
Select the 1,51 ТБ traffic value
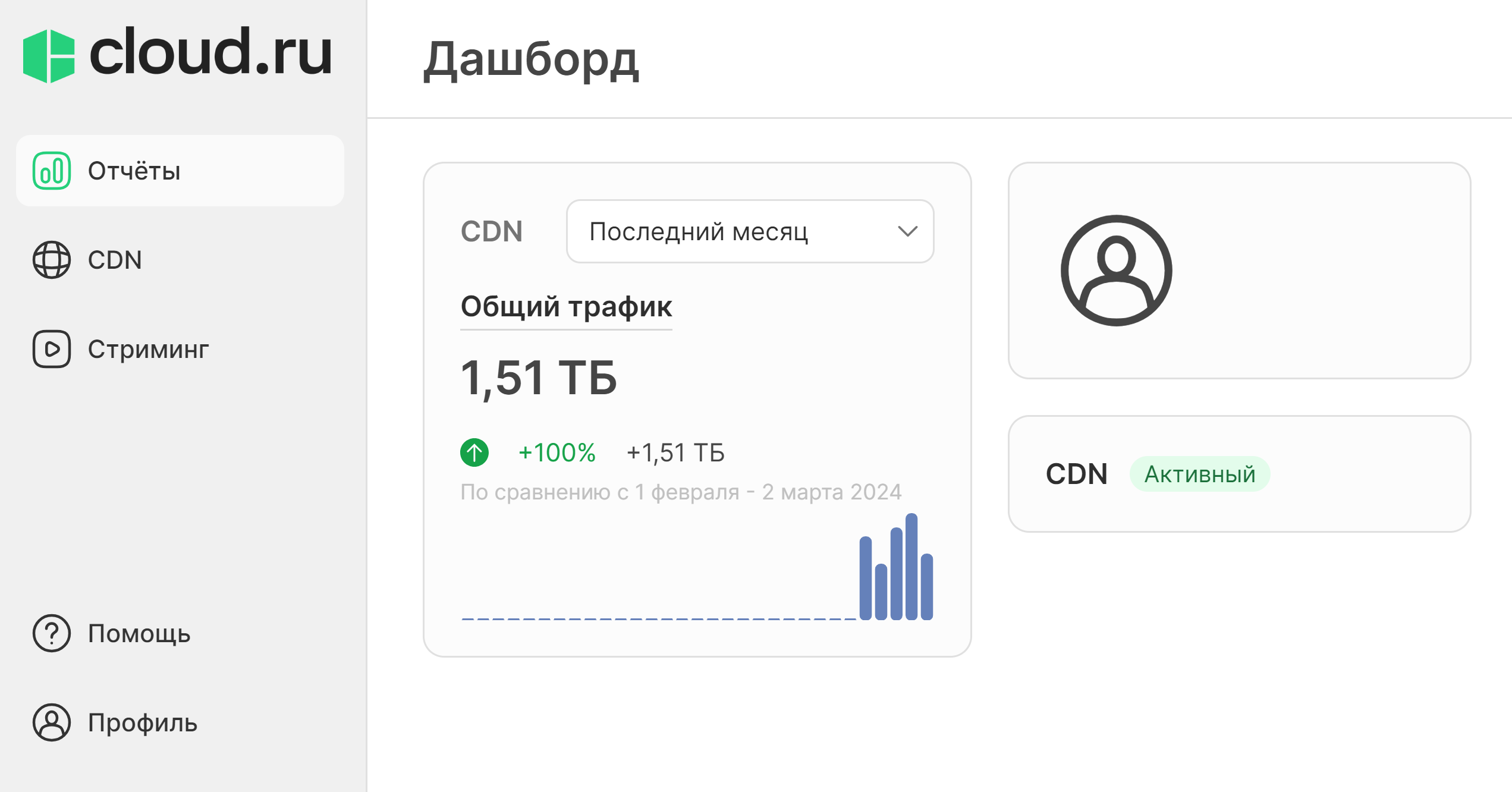[539, 378]
